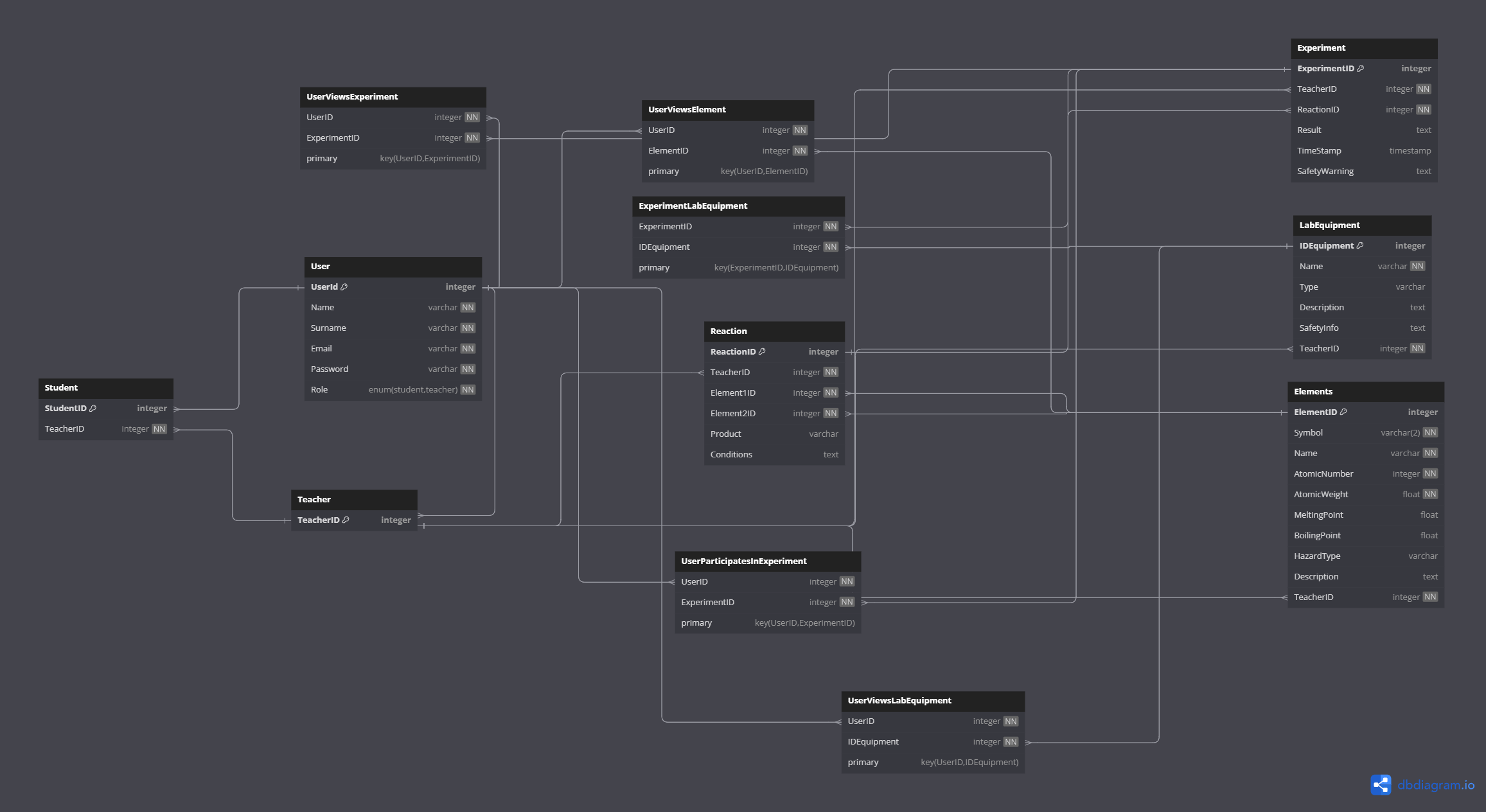Click key icon next to UserId

[344, 287]
